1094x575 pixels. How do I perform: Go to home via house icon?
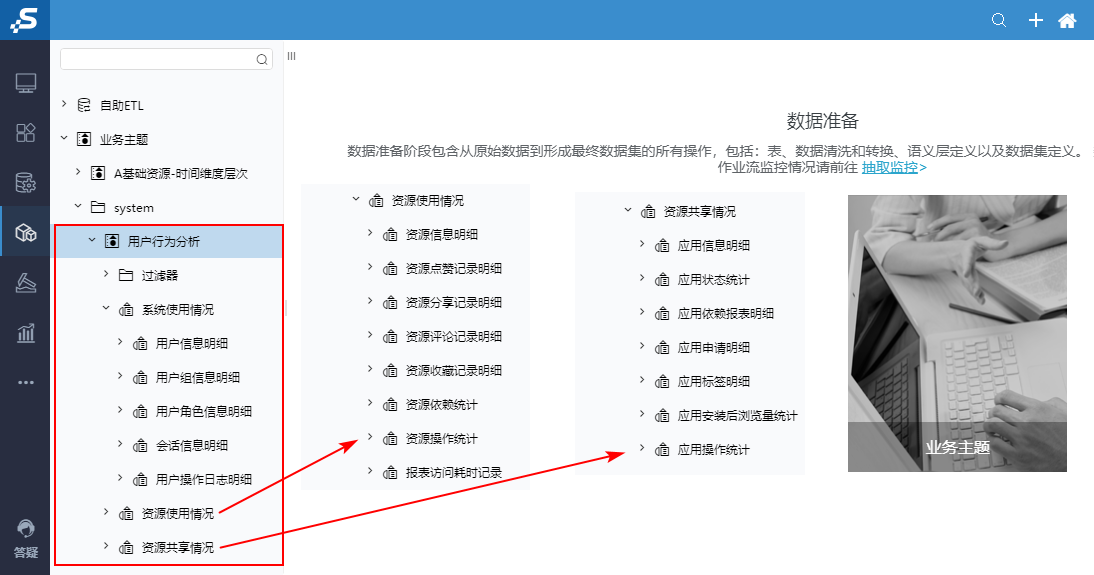1067,20
